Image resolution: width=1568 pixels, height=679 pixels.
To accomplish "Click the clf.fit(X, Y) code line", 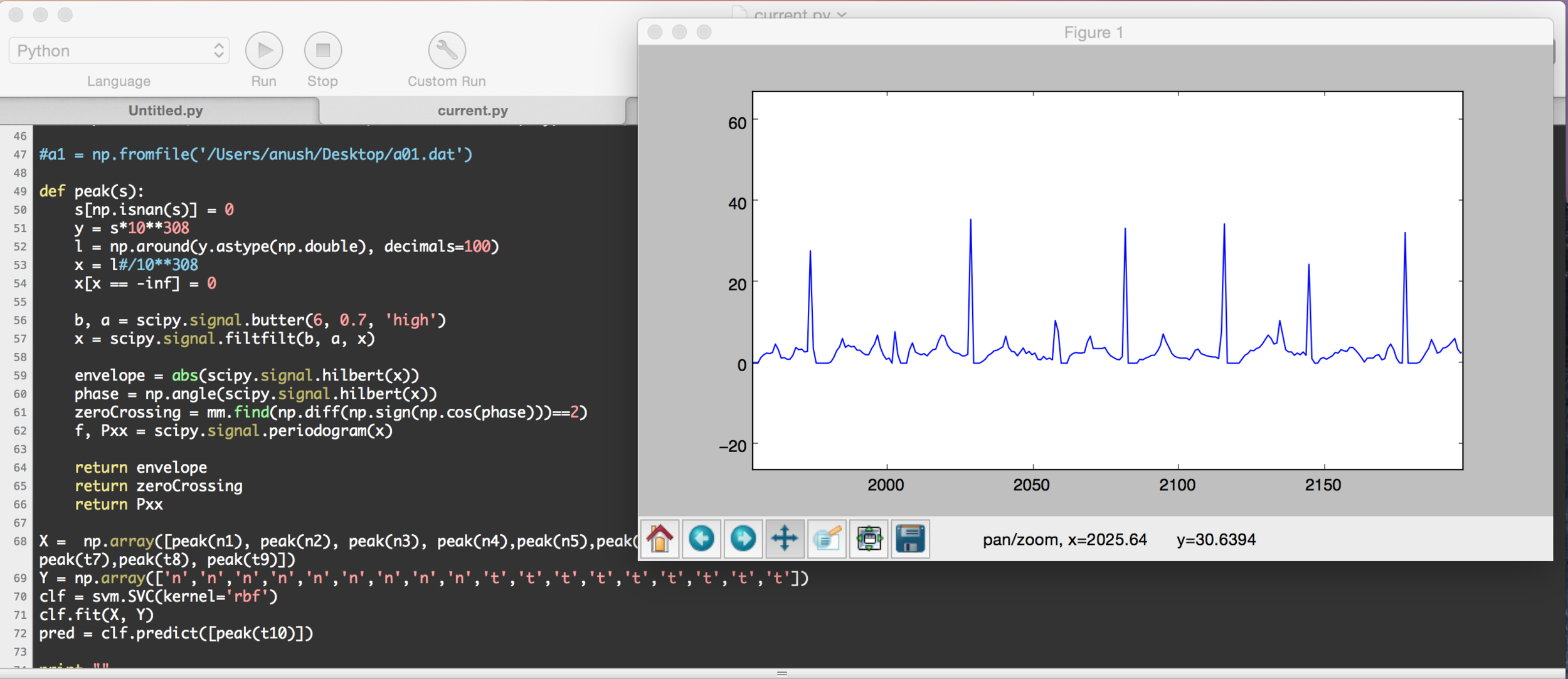I will (96, 615).
